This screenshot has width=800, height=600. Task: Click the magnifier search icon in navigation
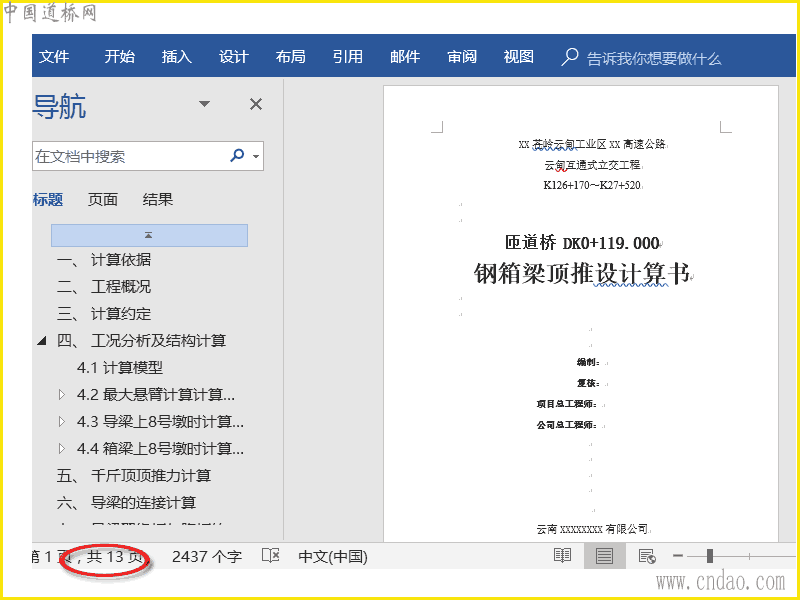tap(237, 155)
